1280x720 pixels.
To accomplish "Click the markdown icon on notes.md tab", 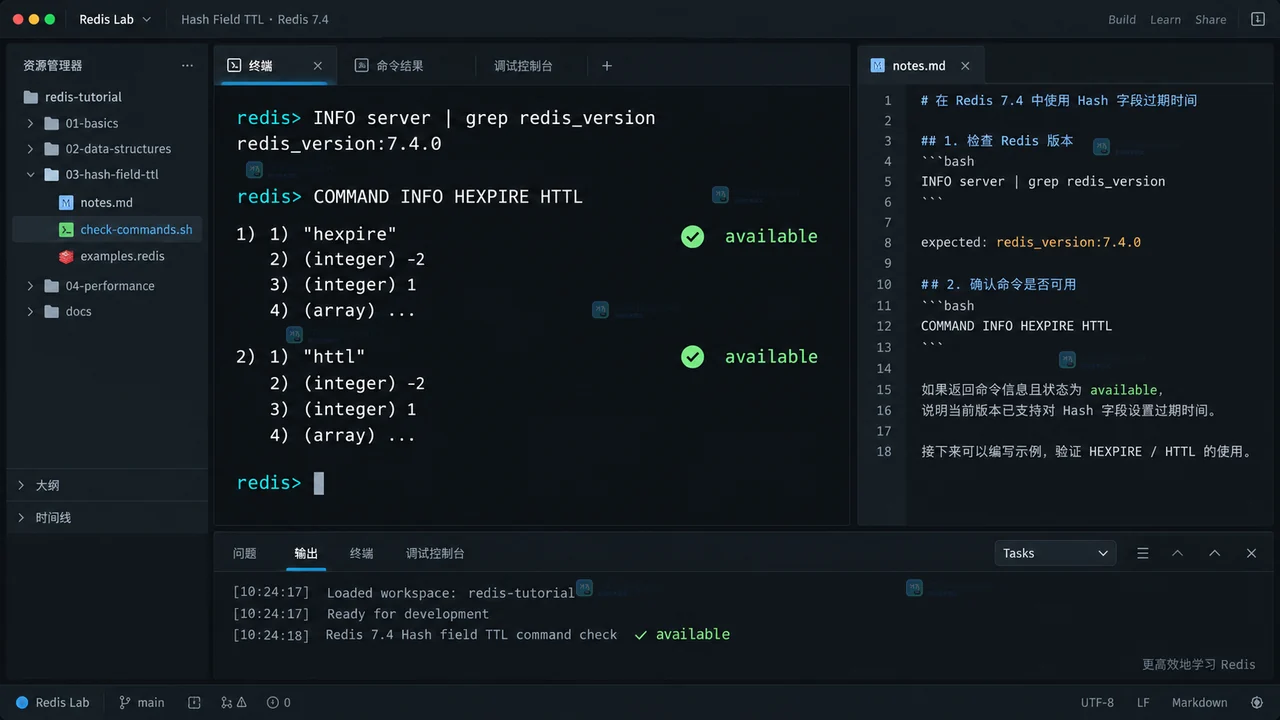I will [877, 66].
